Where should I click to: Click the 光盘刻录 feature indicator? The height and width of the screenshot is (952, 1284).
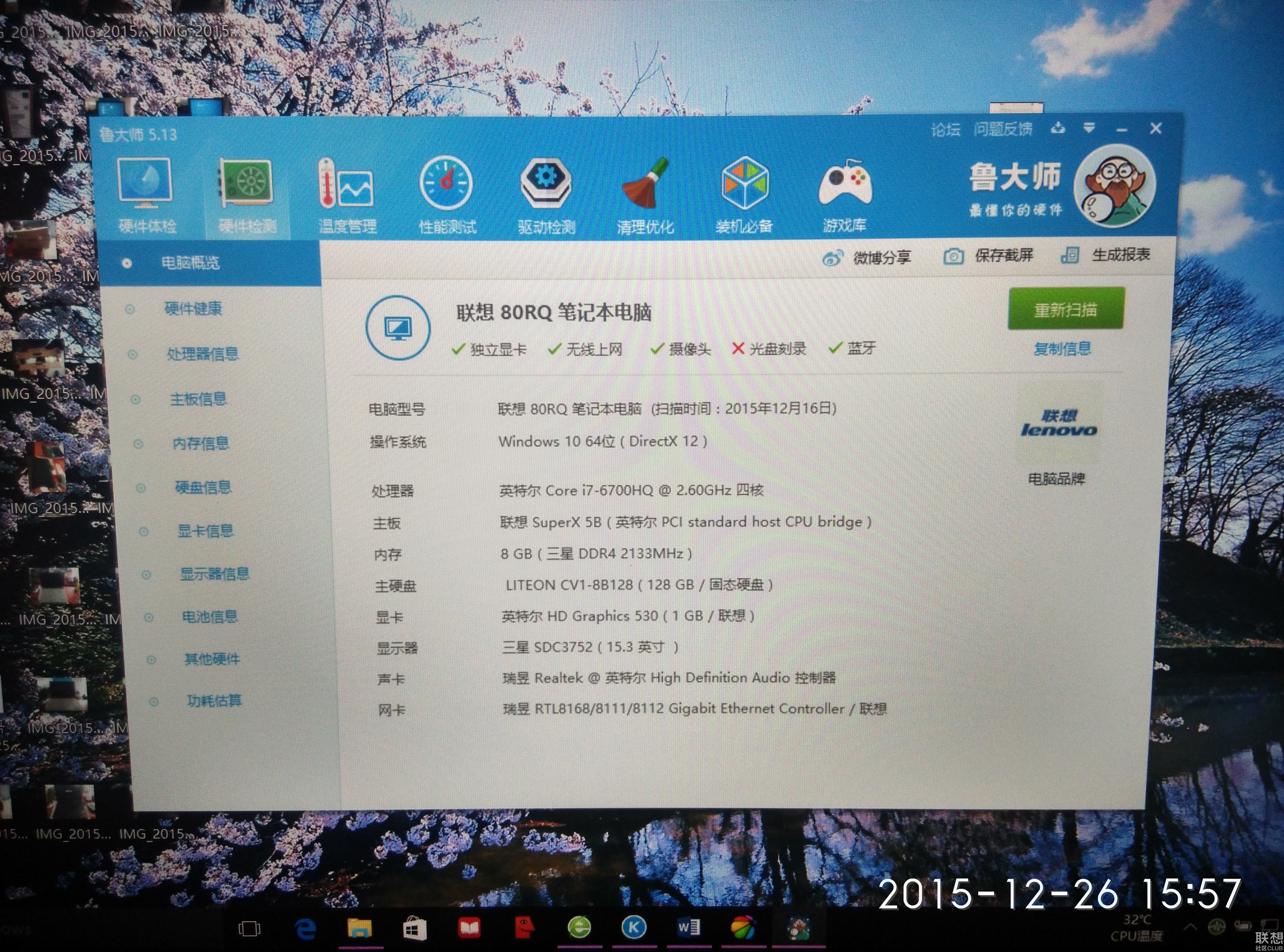(x=769, y=349)
